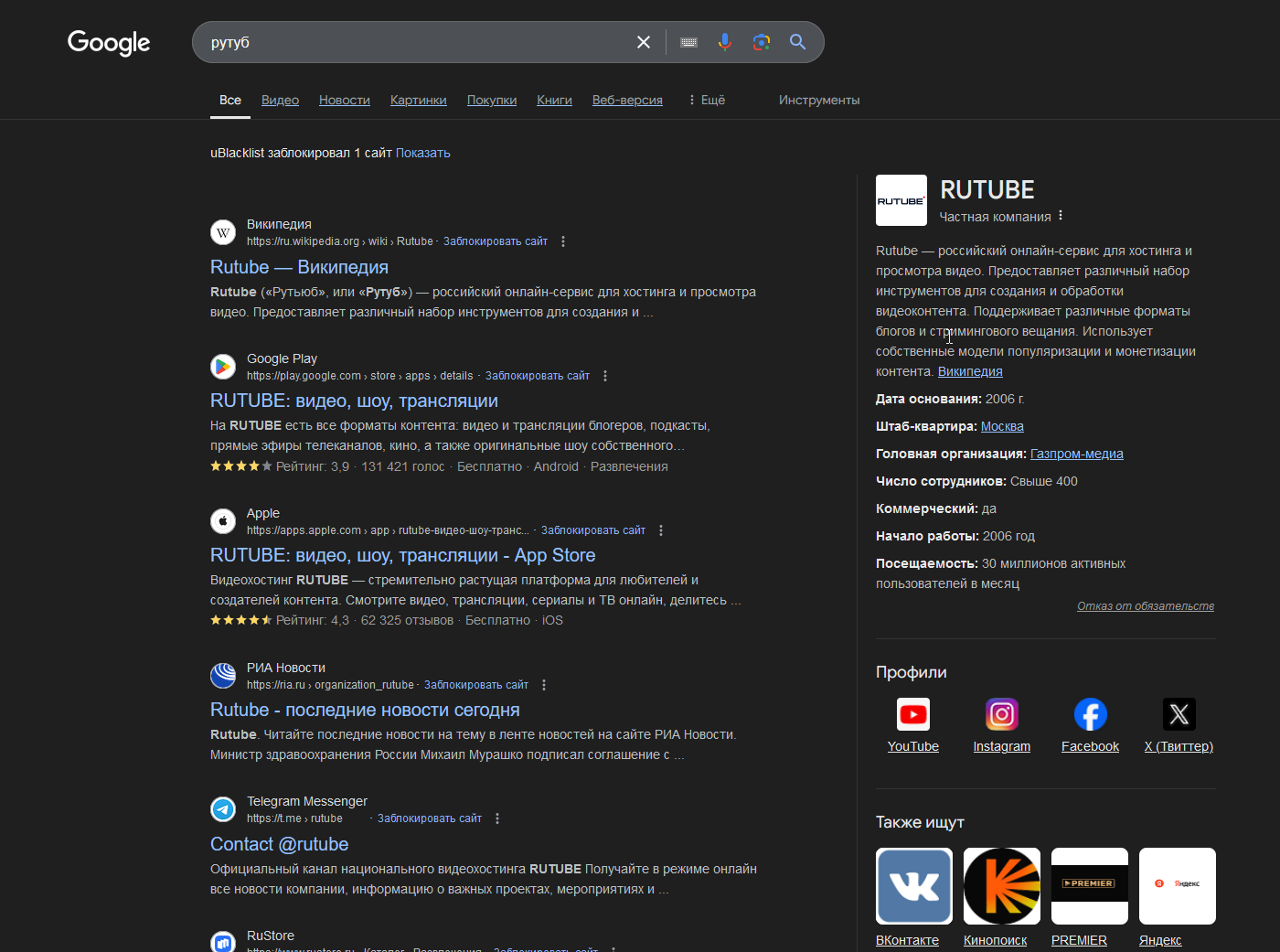This screenshot has height=952, width=1280.
Task: Open the Facebook profile icon
Action: coord(1091,714)
